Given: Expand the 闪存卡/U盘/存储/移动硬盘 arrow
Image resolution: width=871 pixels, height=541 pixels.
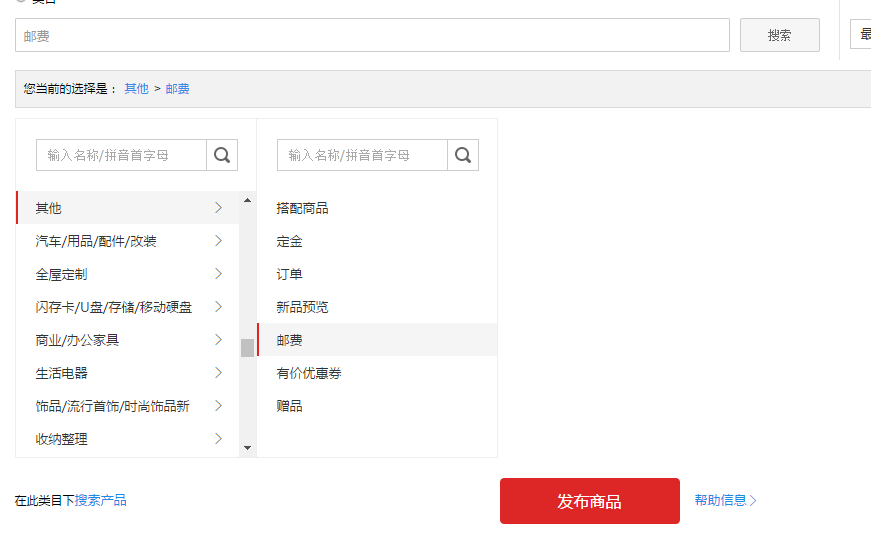Looking at the screenshot, I should click(218, 307).
